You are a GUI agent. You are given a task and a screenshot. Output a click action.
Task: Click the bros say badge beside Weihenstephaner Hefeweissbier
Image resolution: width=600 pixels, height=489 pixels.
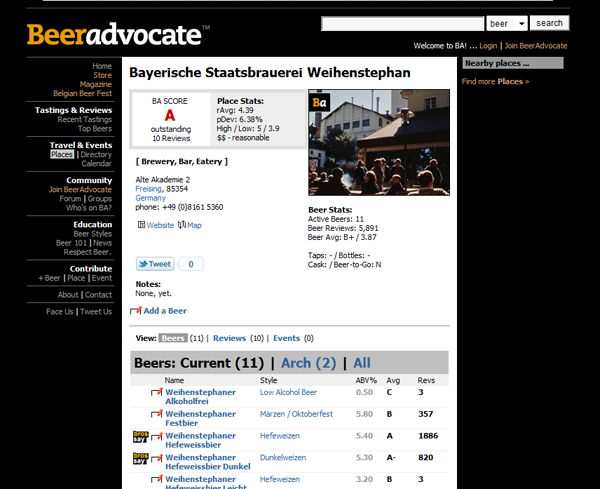140,437
